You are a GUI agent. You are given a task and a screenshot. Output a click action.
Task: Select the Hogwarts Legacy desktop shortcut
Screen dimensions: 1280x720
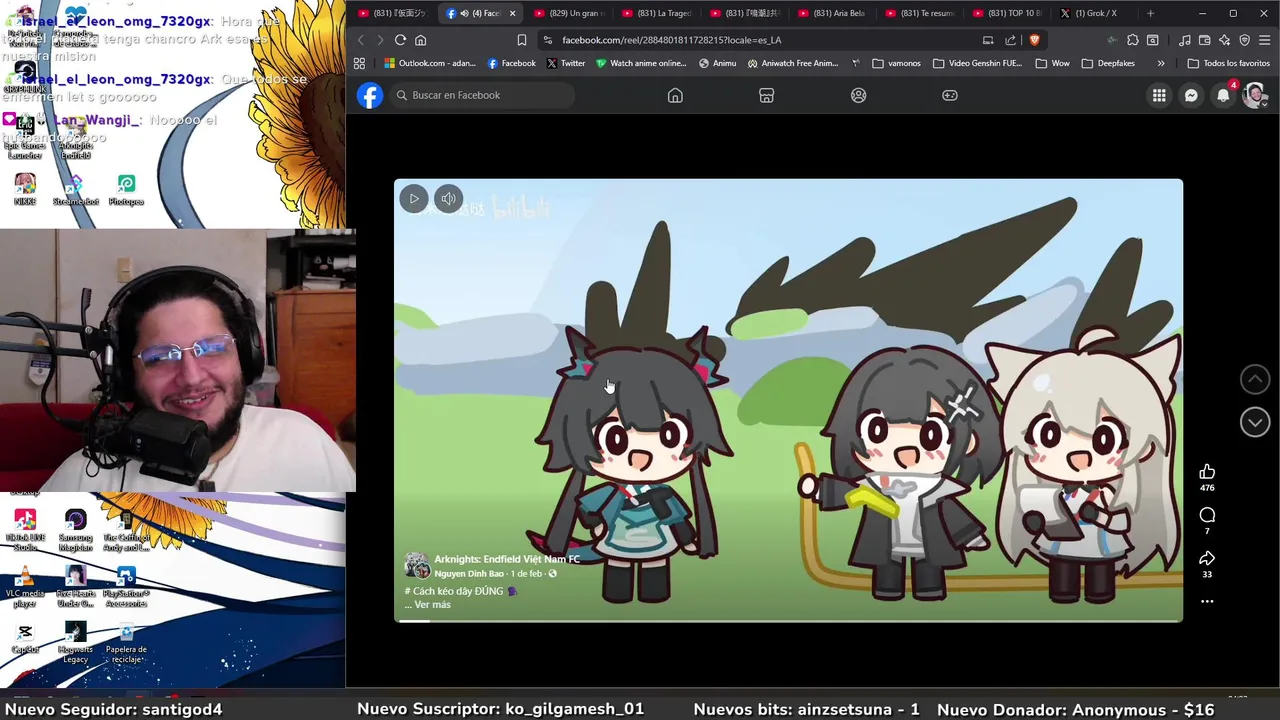76,642
